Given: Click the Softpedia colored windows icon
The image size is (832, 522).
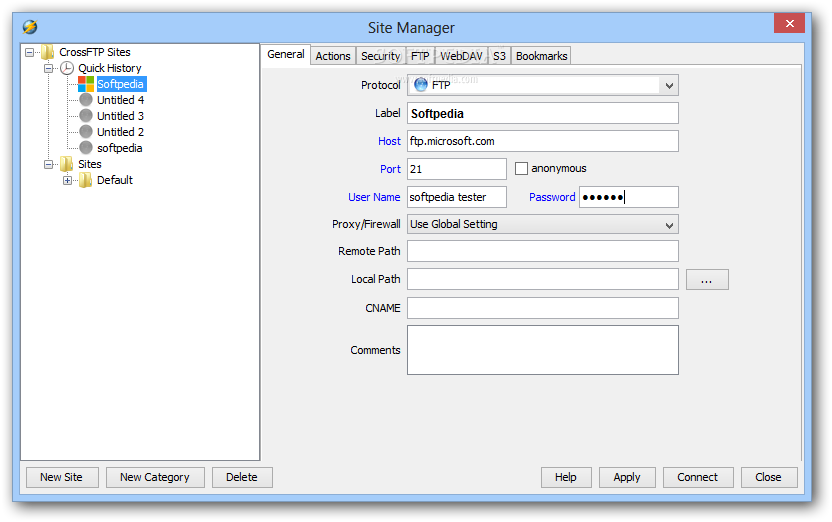Looking at the screenshot, I should point(86,84).
